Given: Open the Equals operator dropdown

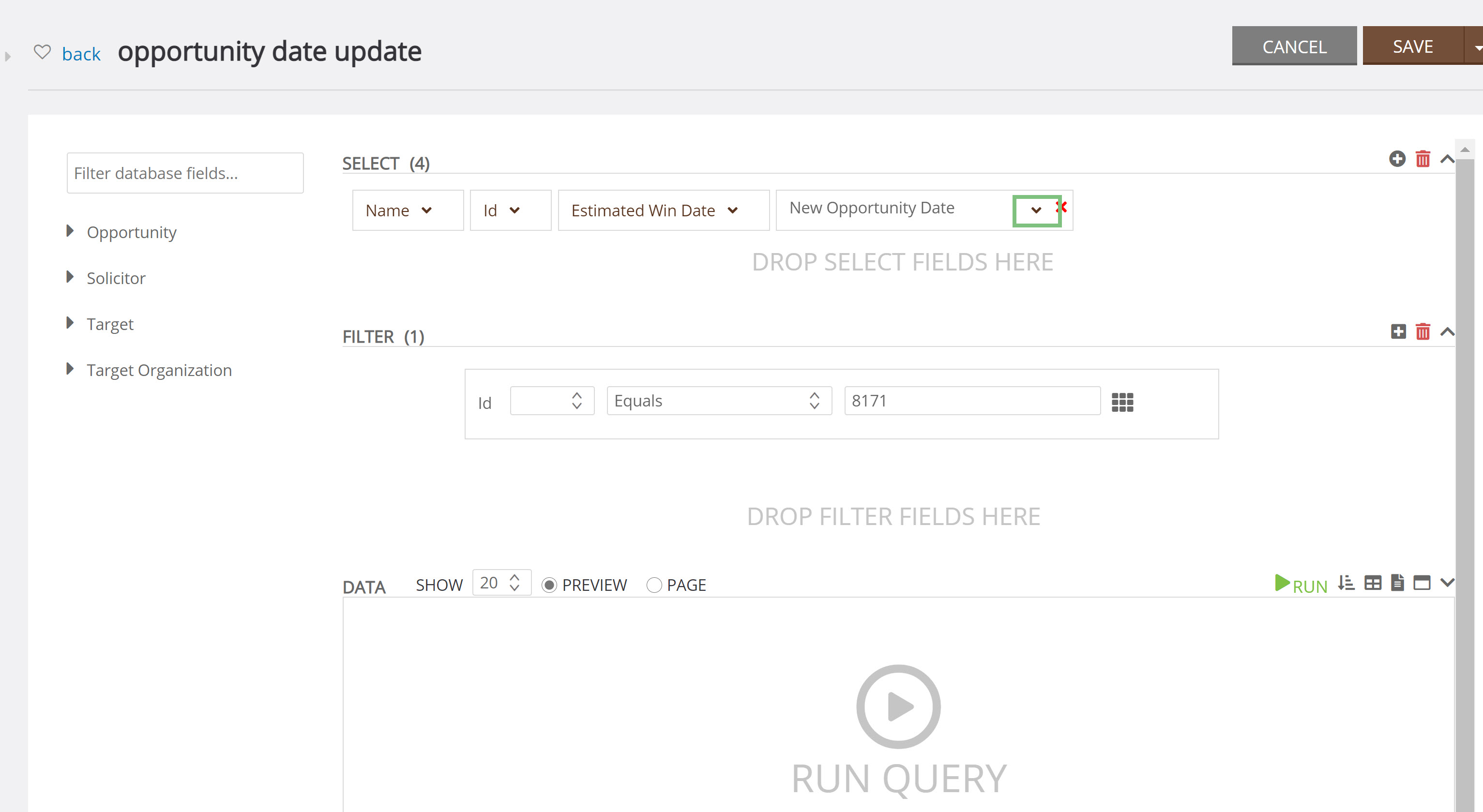Looking at the screenshot, I should point(719,401).
